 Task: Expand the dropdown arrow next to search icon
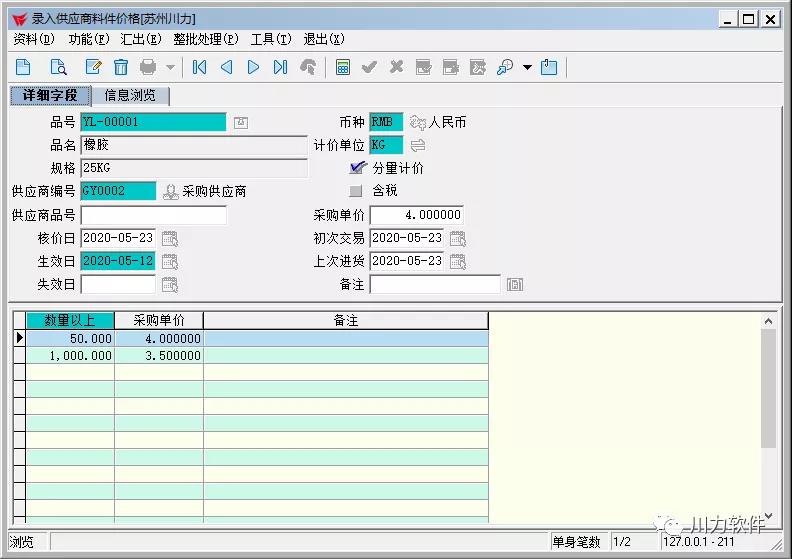pos(527,67)
